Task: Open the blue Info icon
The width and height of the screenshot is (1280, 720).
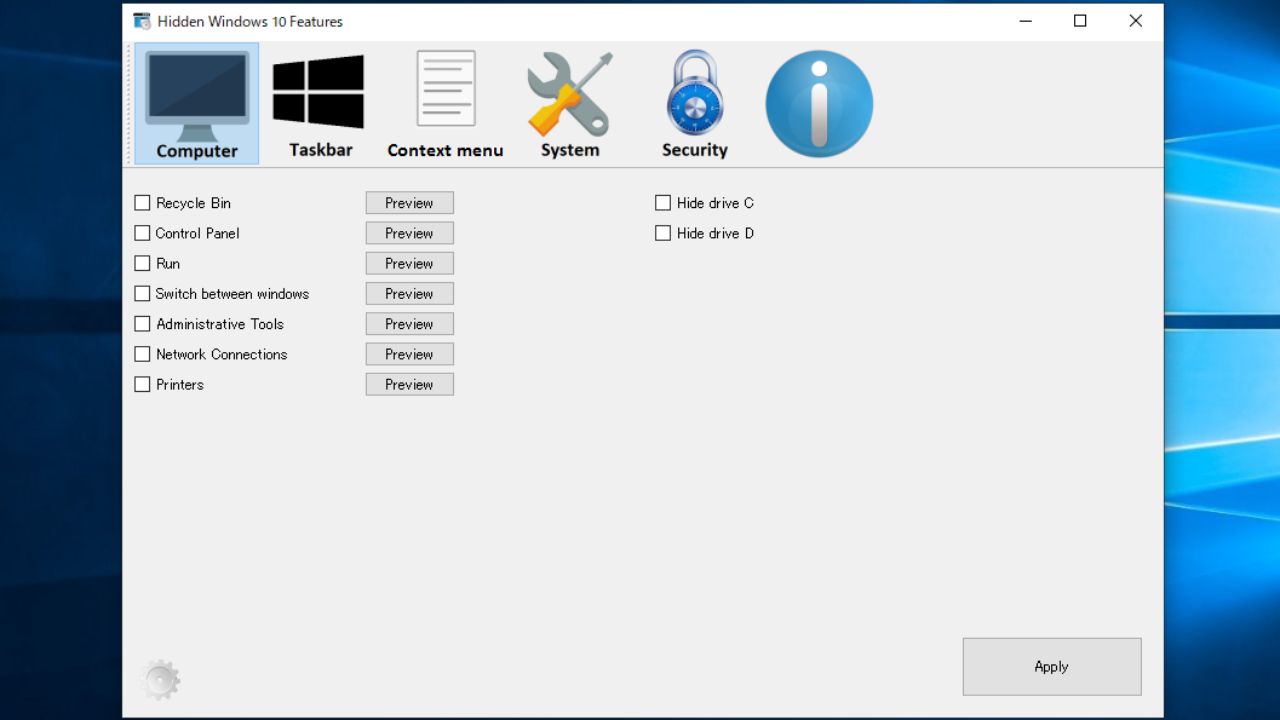Action: click(x=819, y=104)
